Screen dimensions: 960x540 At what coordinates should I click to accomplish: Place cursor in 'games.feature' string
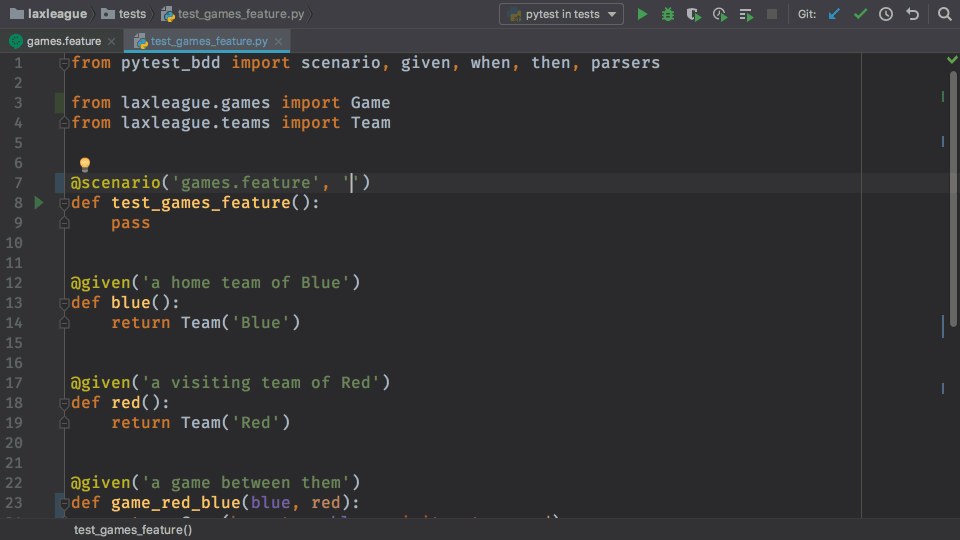tap(245, 182)
